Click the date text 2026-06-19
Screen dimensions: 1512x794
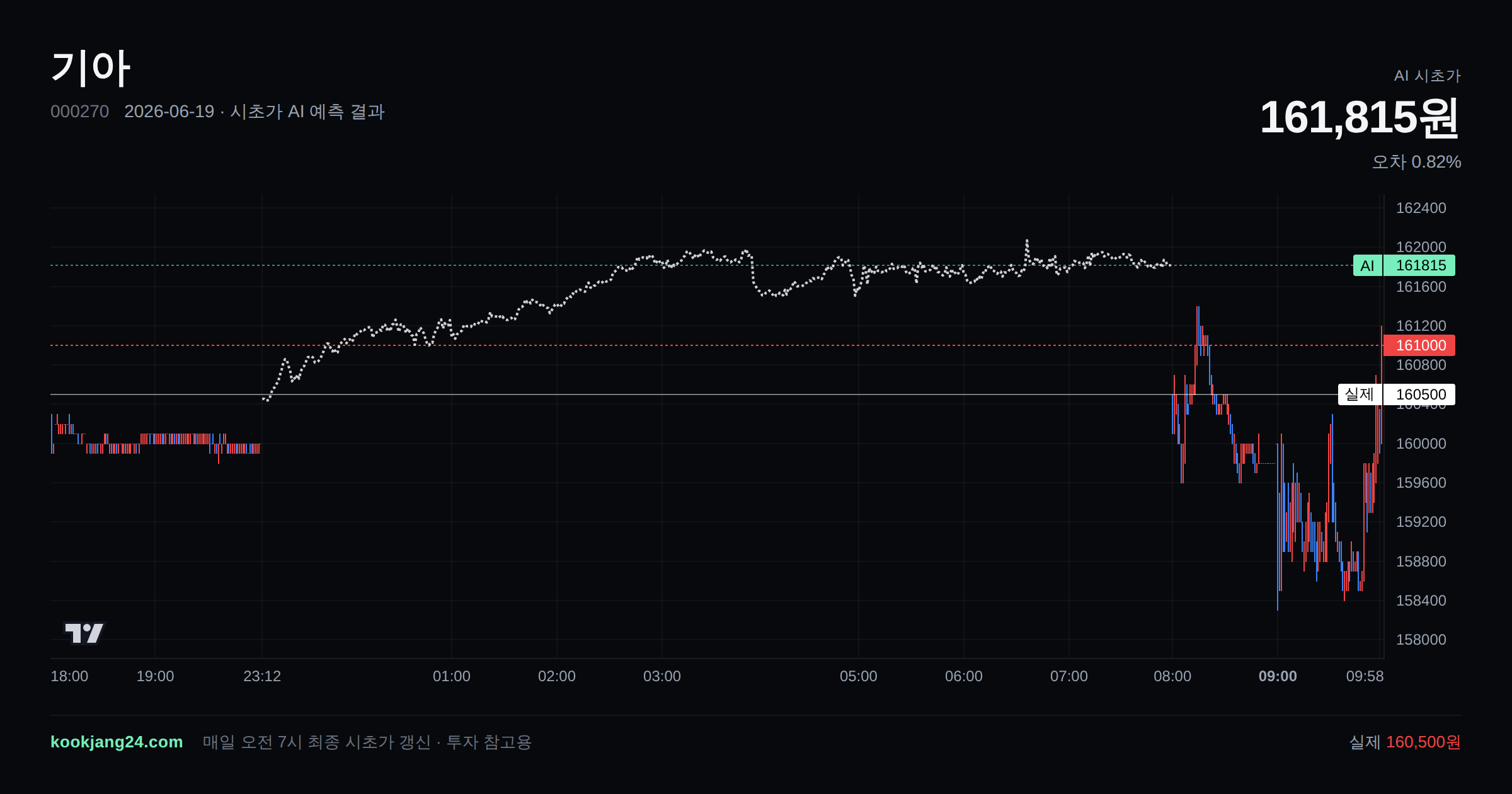[169, 112]
